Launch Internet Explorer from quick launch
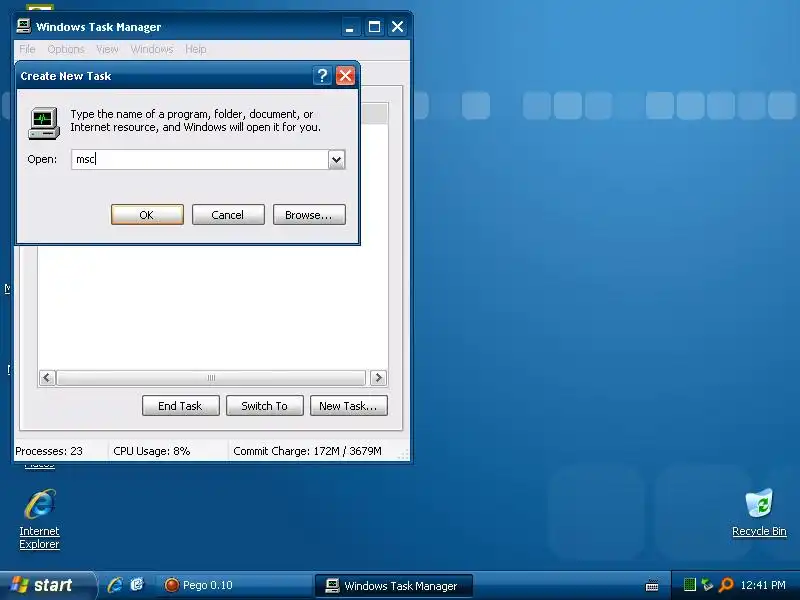 click(x=115, y=585)
